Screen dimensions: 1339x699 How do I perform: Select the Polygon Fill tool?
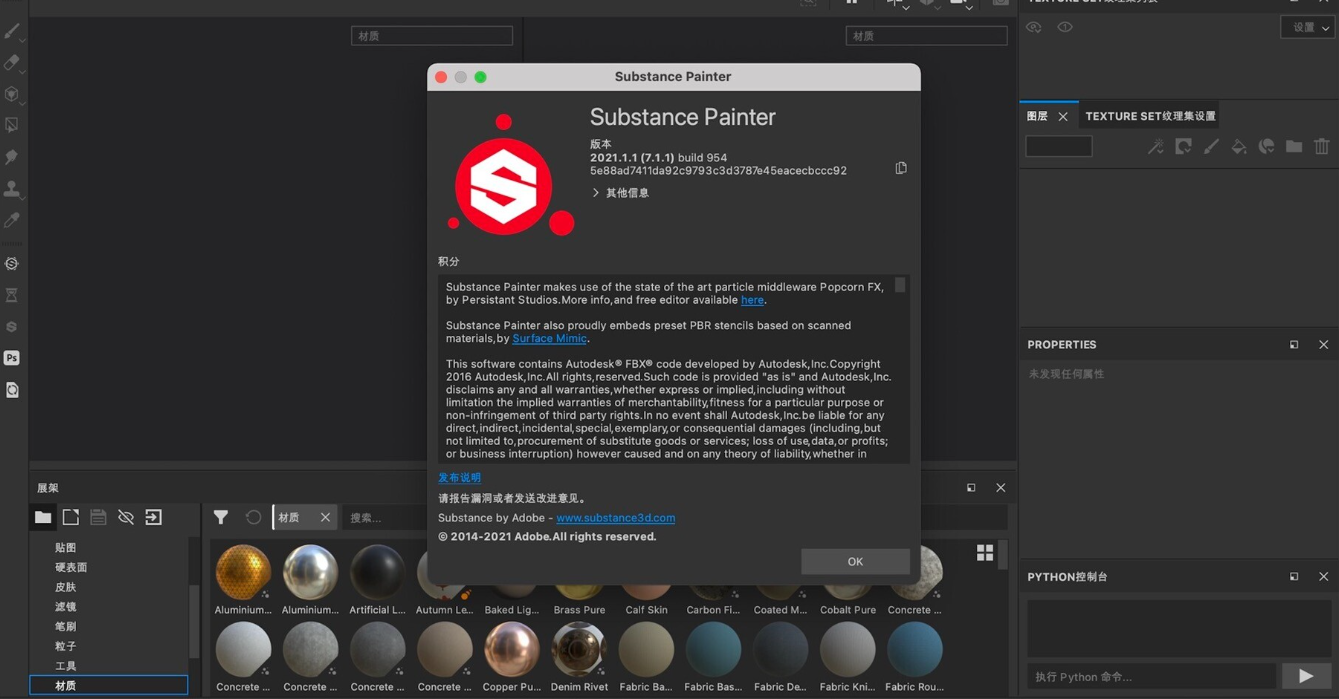click(x=12, y=126)
